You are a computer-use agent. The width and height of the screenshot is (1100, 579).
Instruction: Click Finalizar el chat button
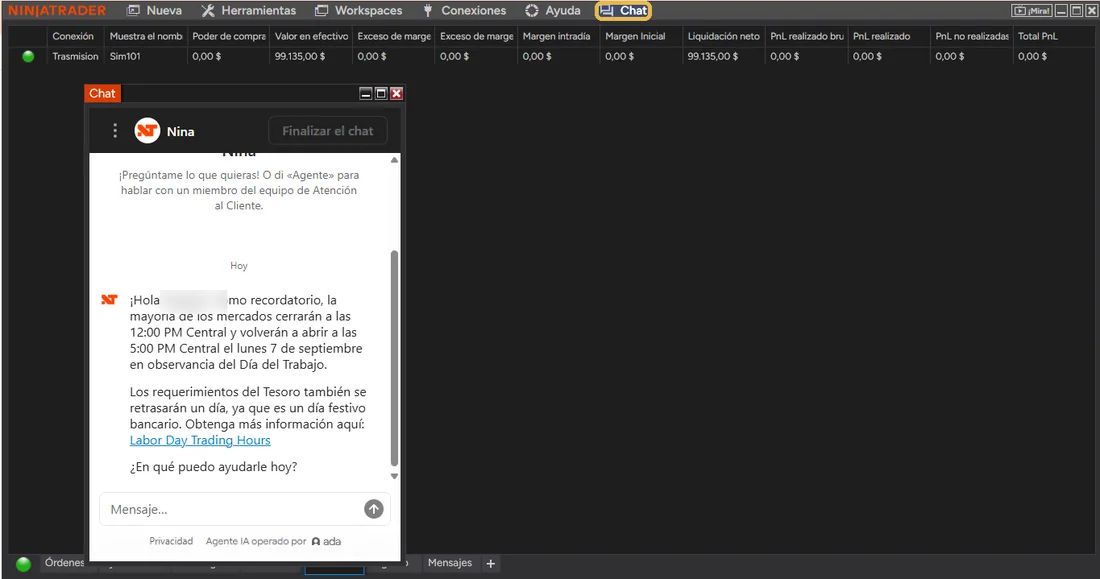328,131
